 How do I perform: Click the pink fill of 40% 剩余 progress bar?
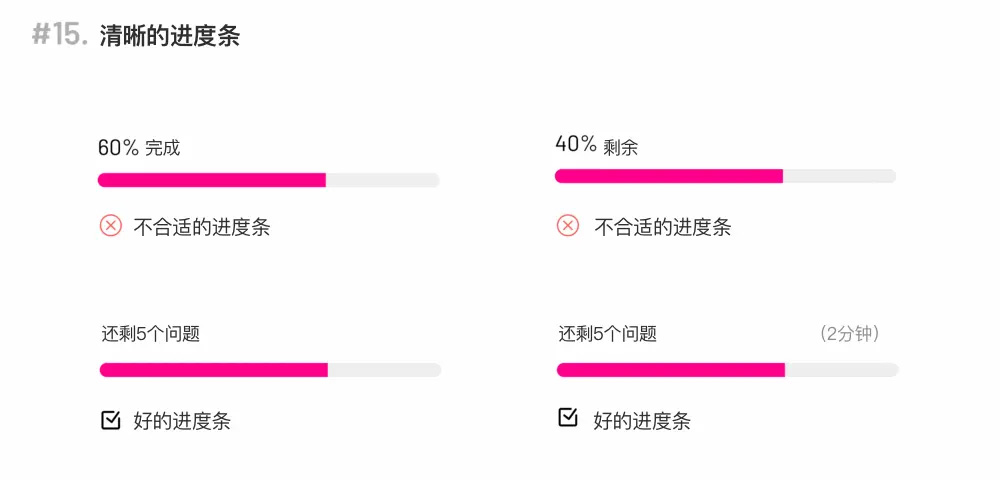pos(669,177)
